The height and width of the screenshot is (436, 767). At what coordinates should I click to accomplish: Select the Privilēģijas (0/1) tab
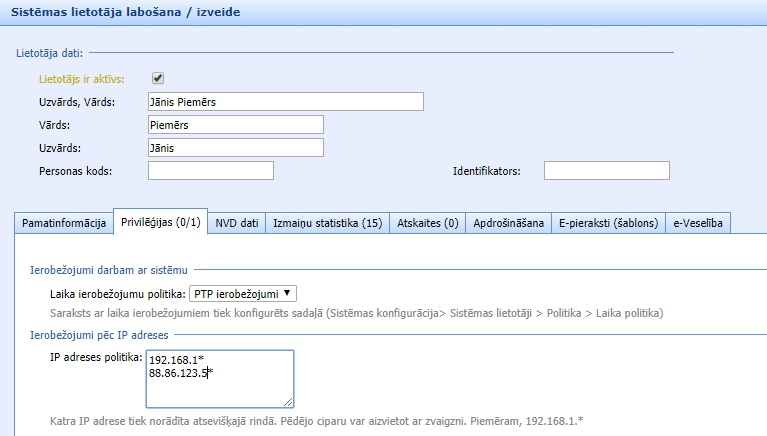tap(160, 223)
